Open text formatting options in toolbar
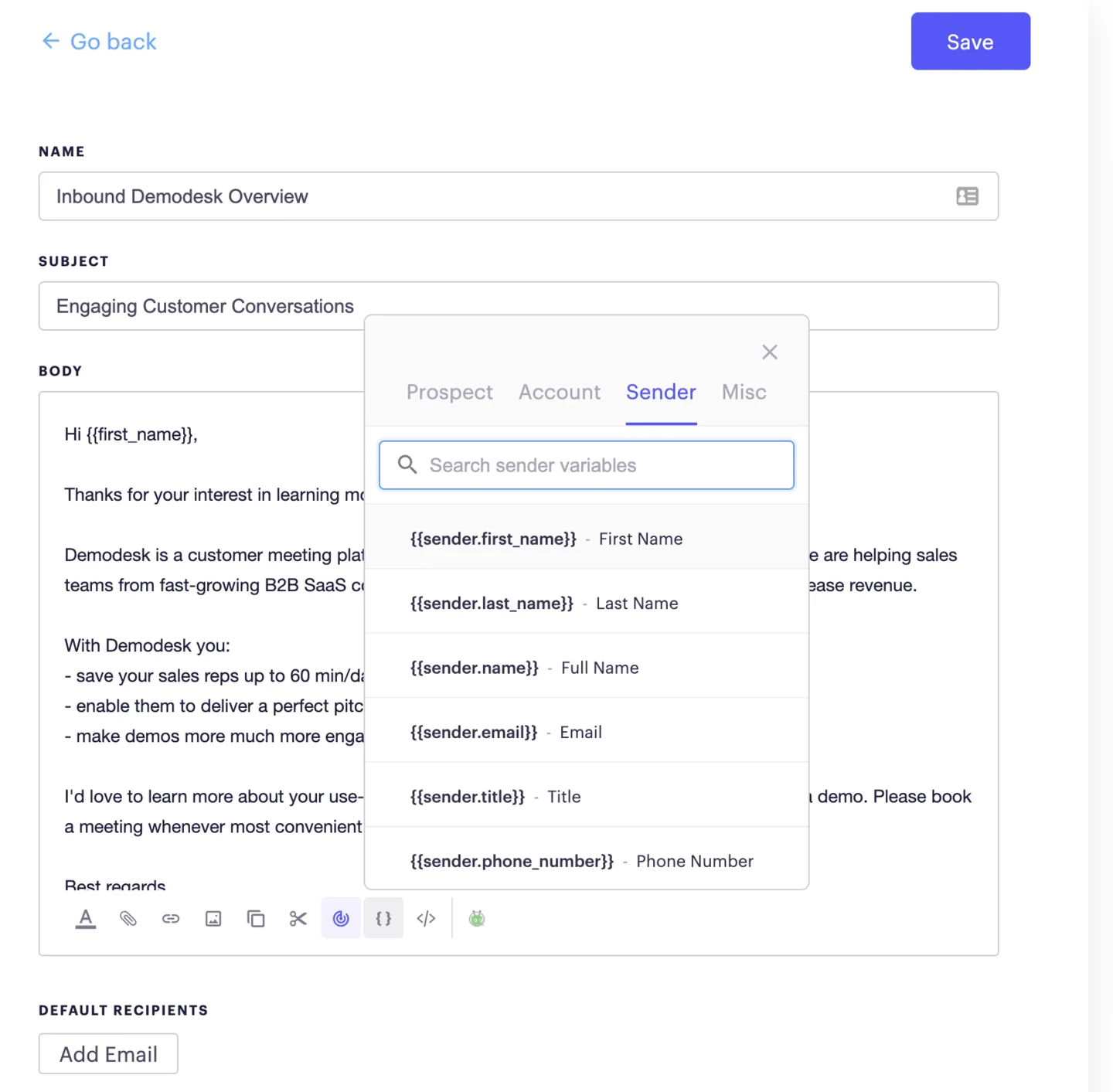The height and width of the screenshot is (1092, 1113). pos(86,918)
